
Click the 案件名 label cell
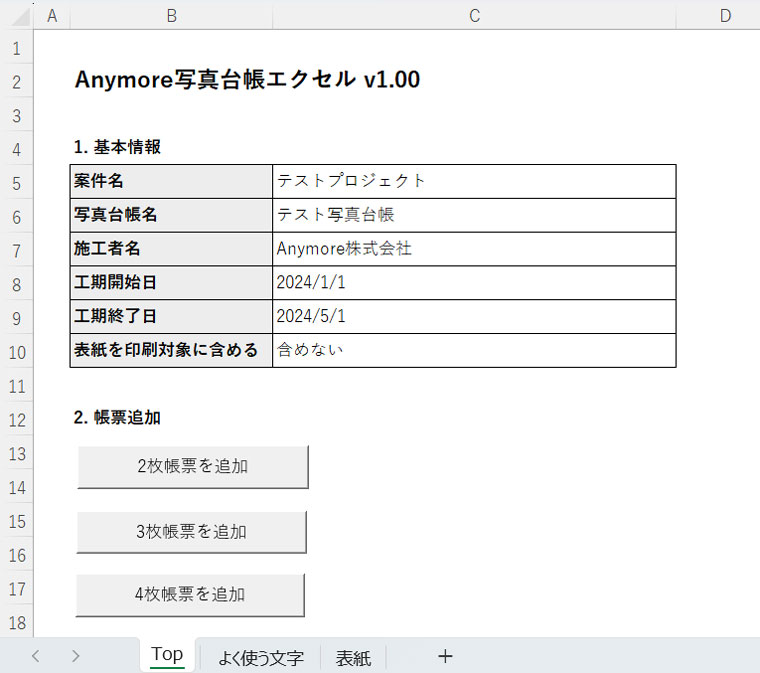171,182
